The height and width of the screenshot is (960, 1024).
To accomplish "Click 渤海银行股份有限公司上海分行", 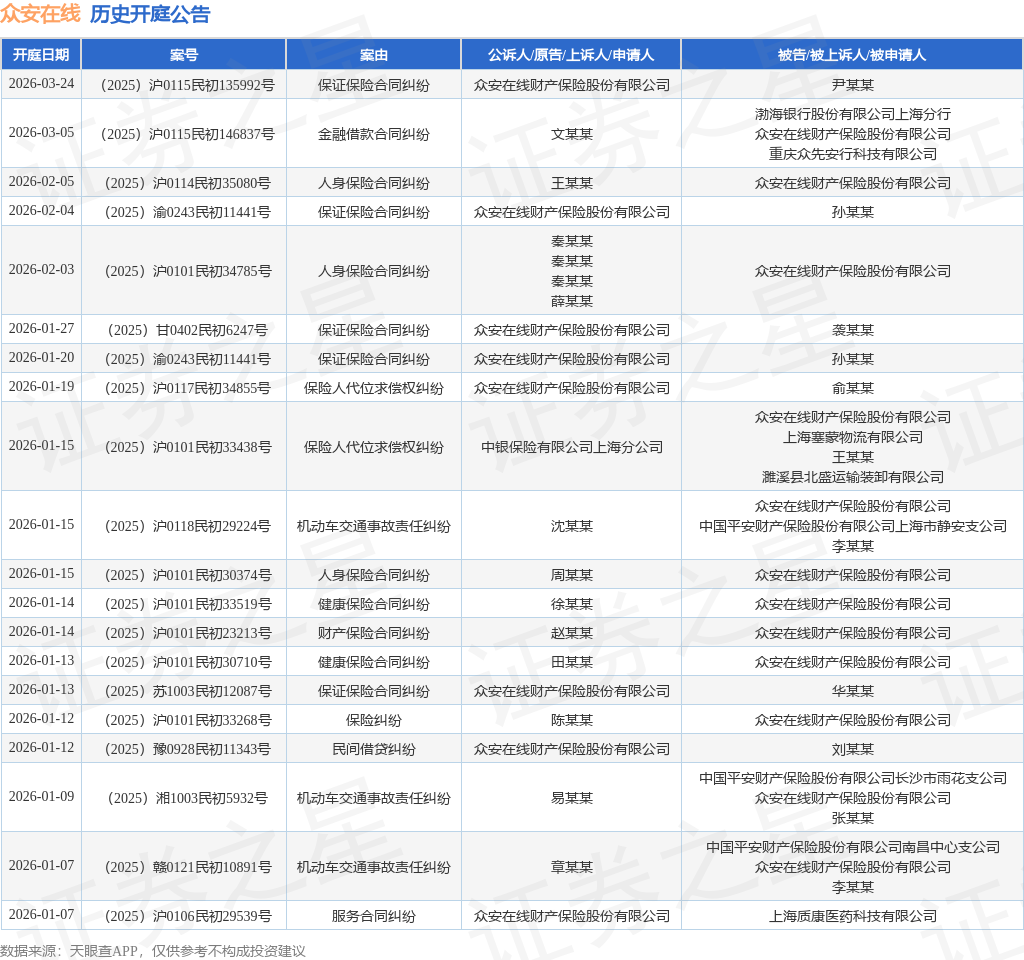I will (852, 114).
